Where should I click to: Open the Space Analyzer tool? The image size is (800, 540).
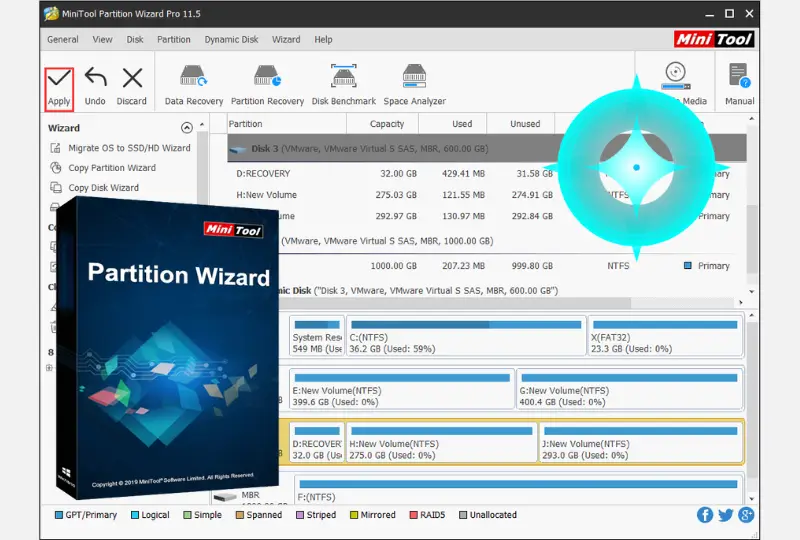(414, 86)
